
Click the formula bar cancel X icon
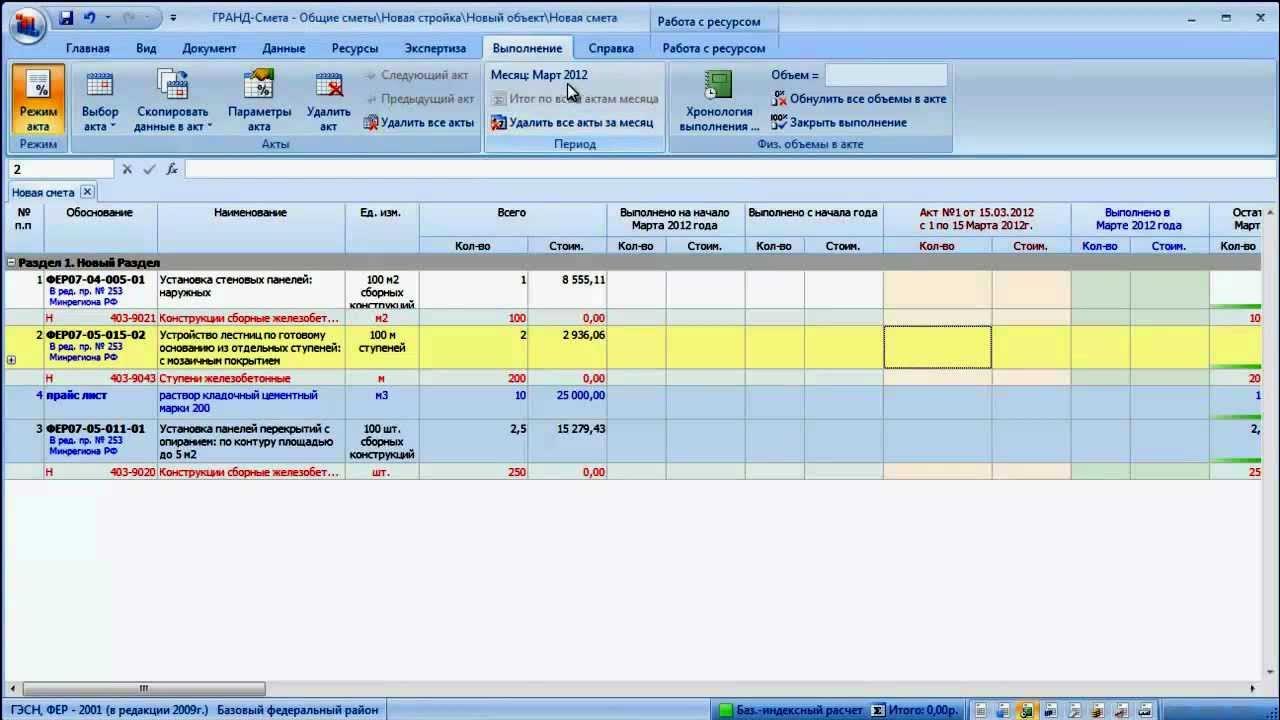coord(127,169)
